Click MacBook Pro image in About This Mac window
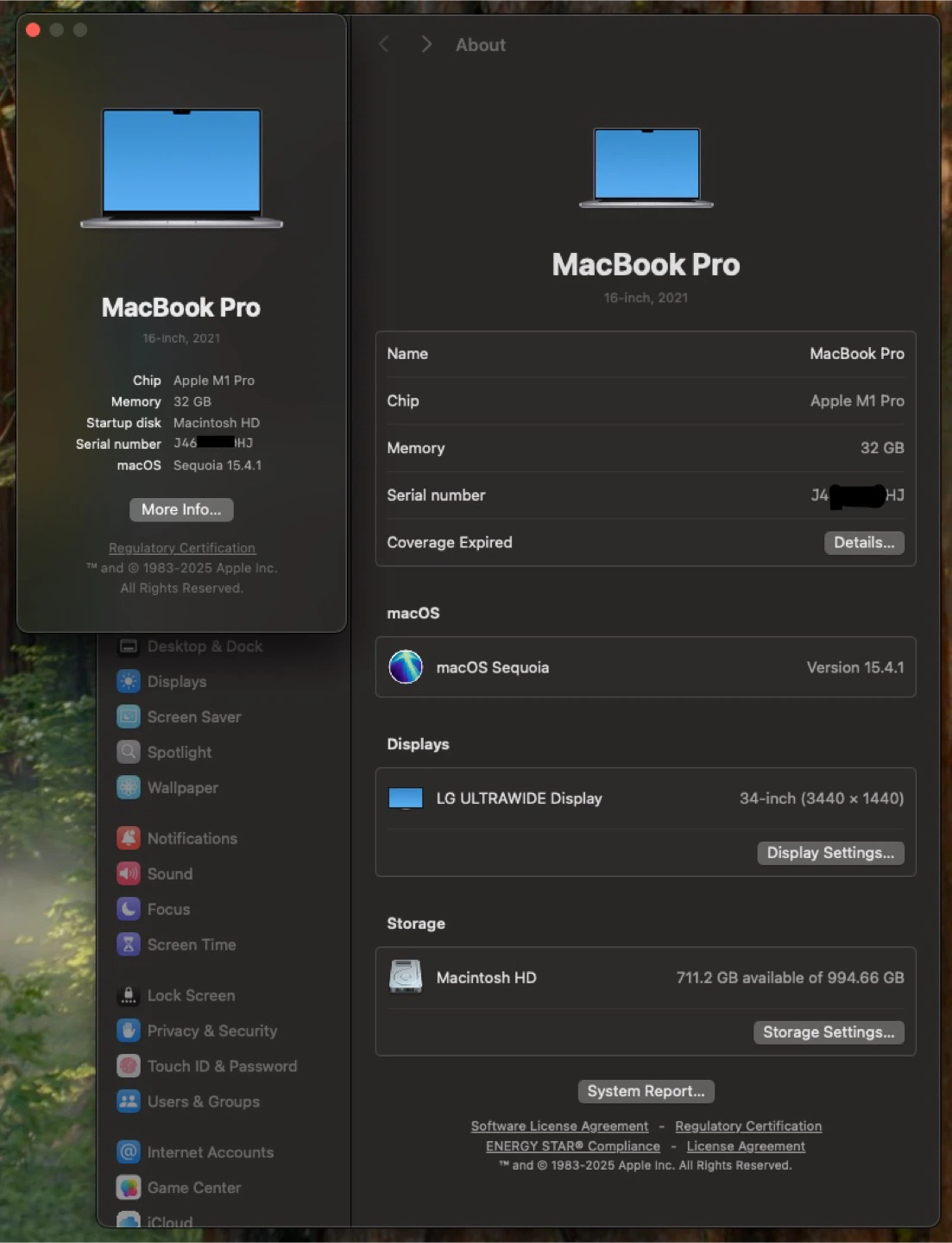Screen dimensions: 952x1243 point(181,168)
